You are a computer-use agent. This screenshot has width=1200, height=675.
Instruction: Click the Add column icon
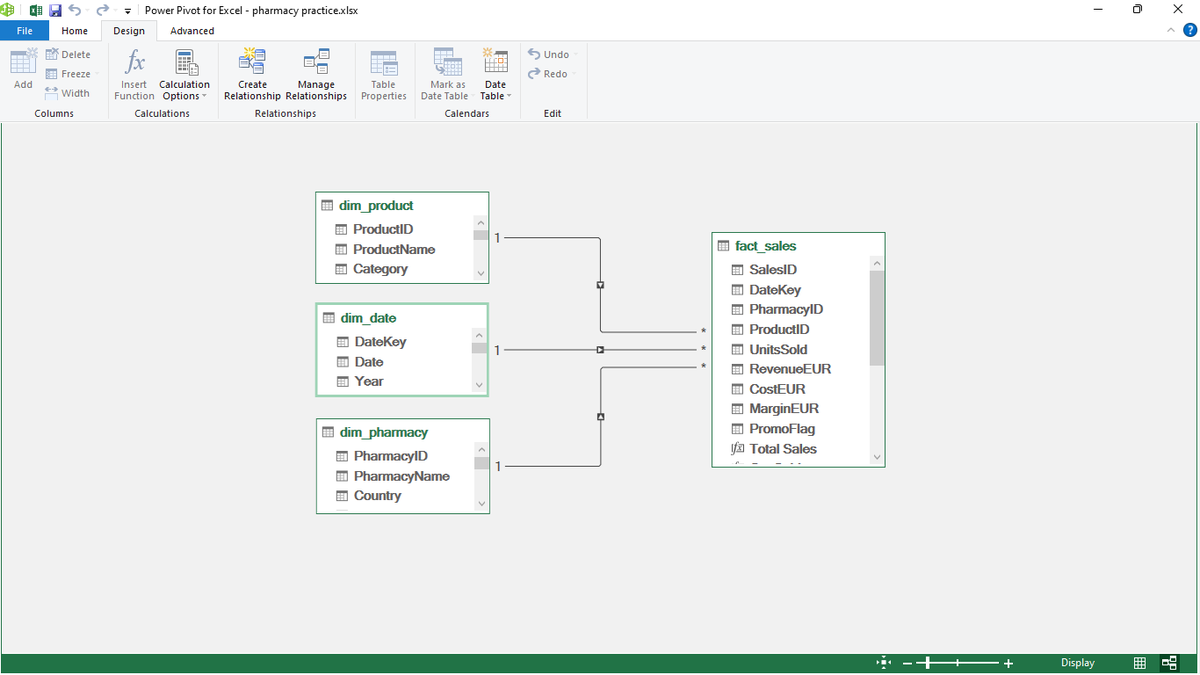coord(23,61)
